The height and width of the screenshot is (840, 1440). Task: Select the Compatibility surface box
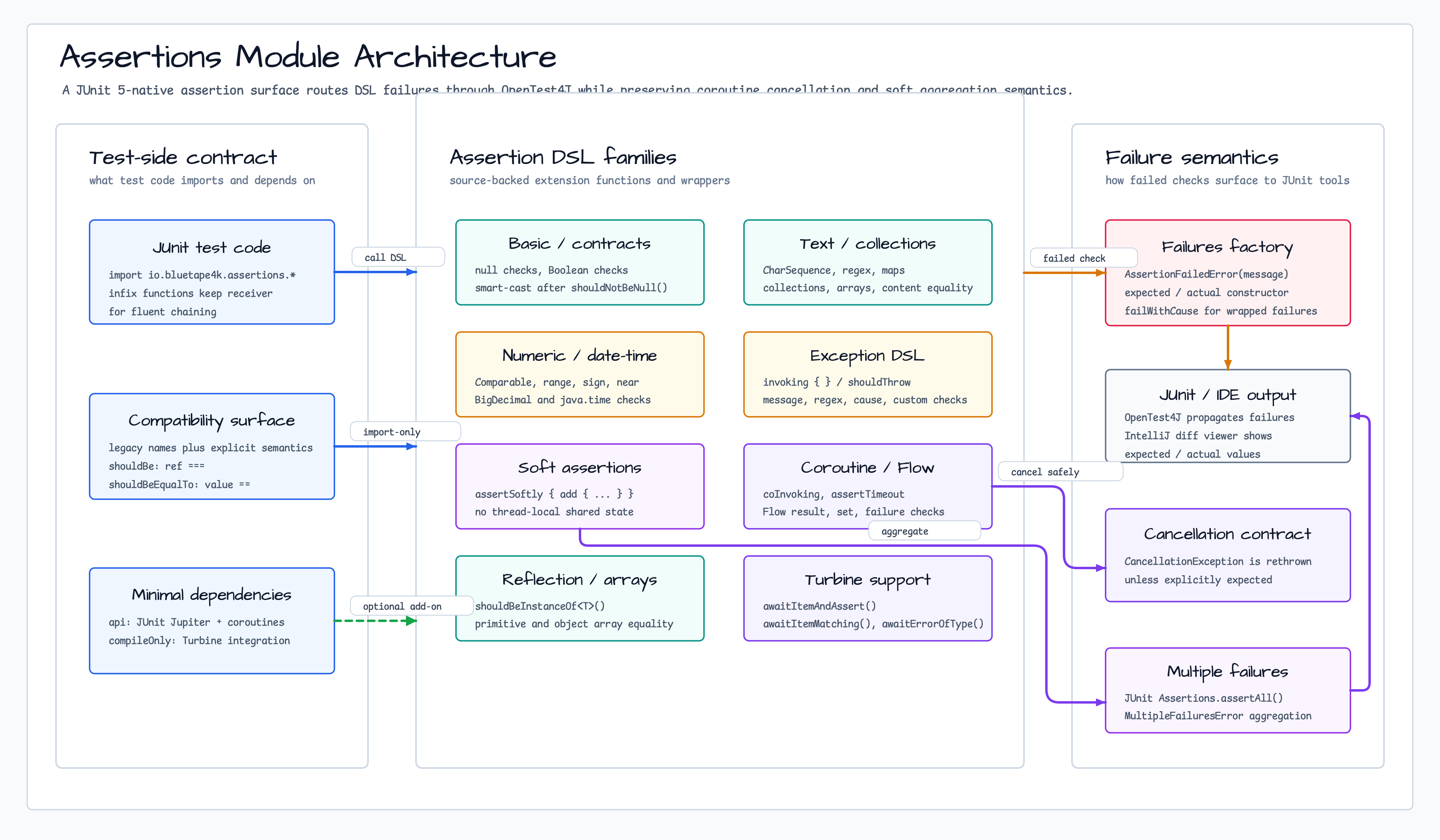point(212,446)
